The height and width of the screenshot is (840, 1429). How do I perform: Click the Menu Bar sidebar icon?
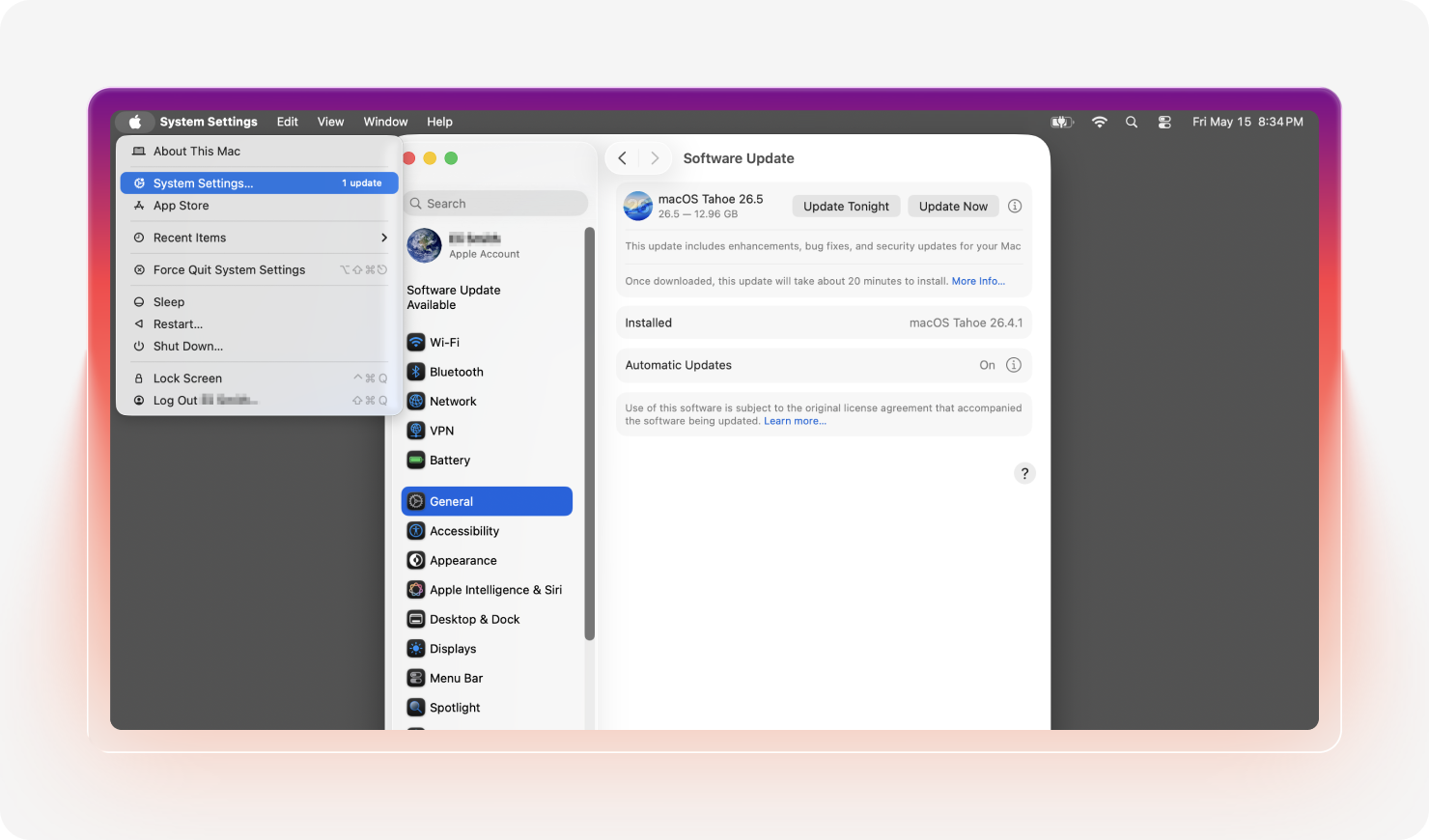pos(416,679)
